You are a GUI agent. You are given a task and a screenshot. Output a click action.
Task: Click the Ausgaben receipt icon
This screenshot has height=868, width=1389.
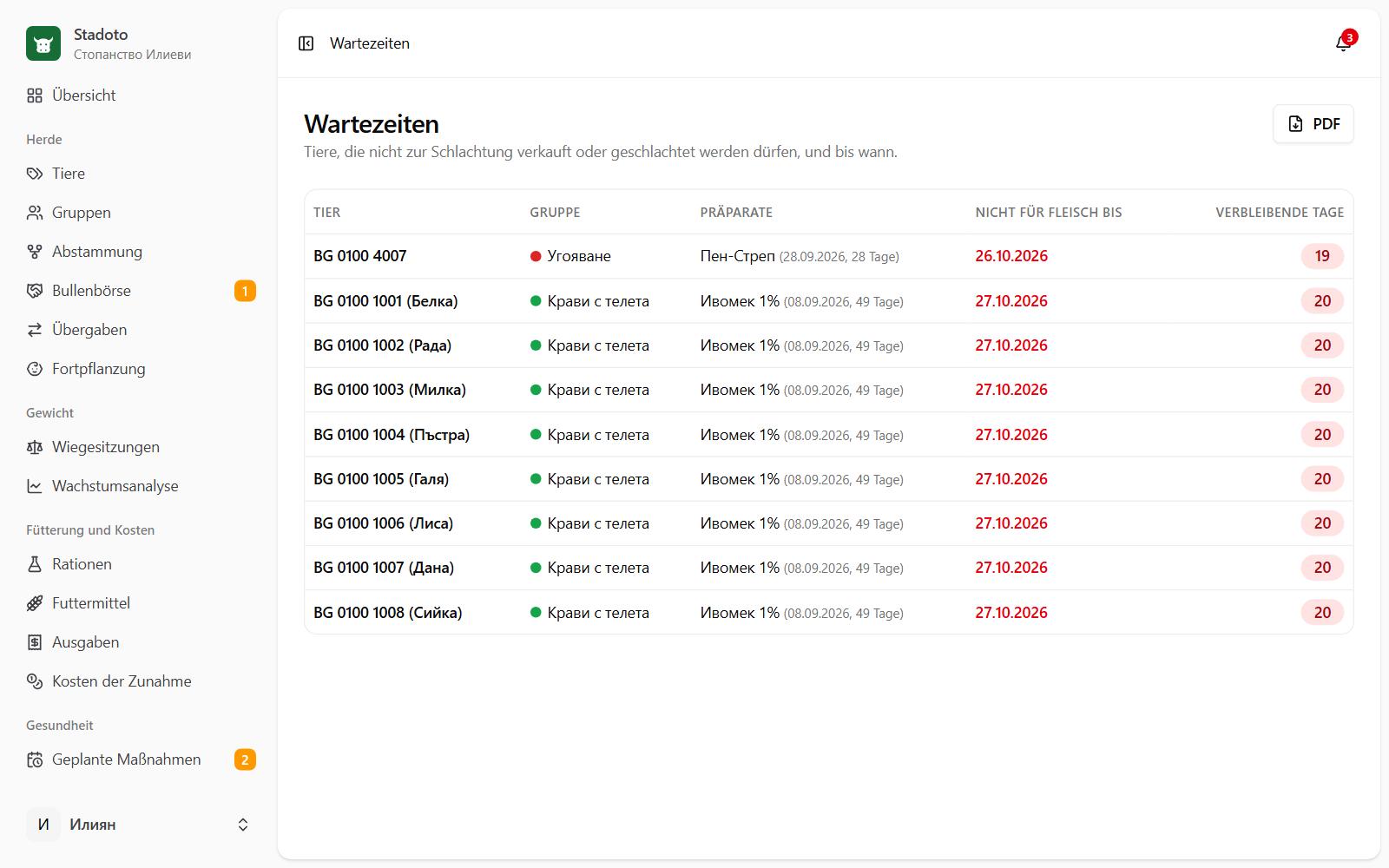point(35,642)
